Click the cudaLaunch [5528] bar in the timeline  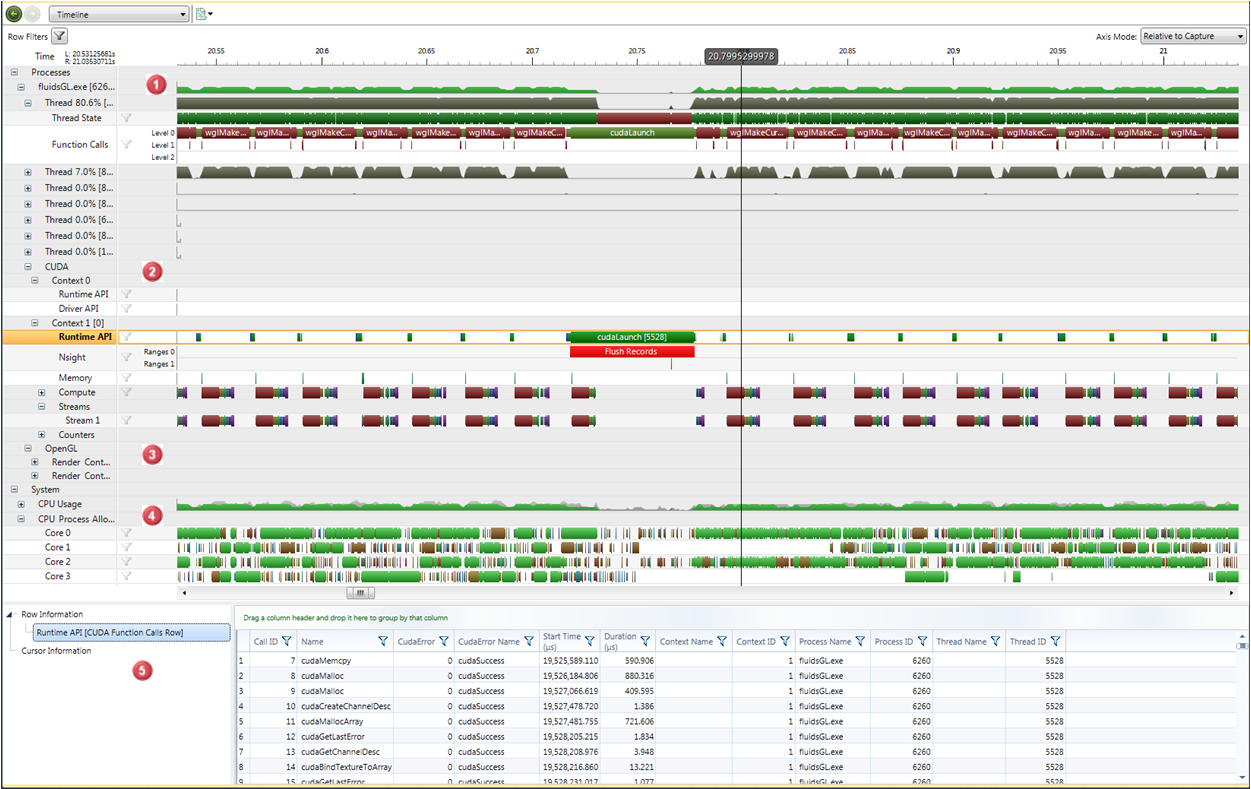click(x=631, y=337)
